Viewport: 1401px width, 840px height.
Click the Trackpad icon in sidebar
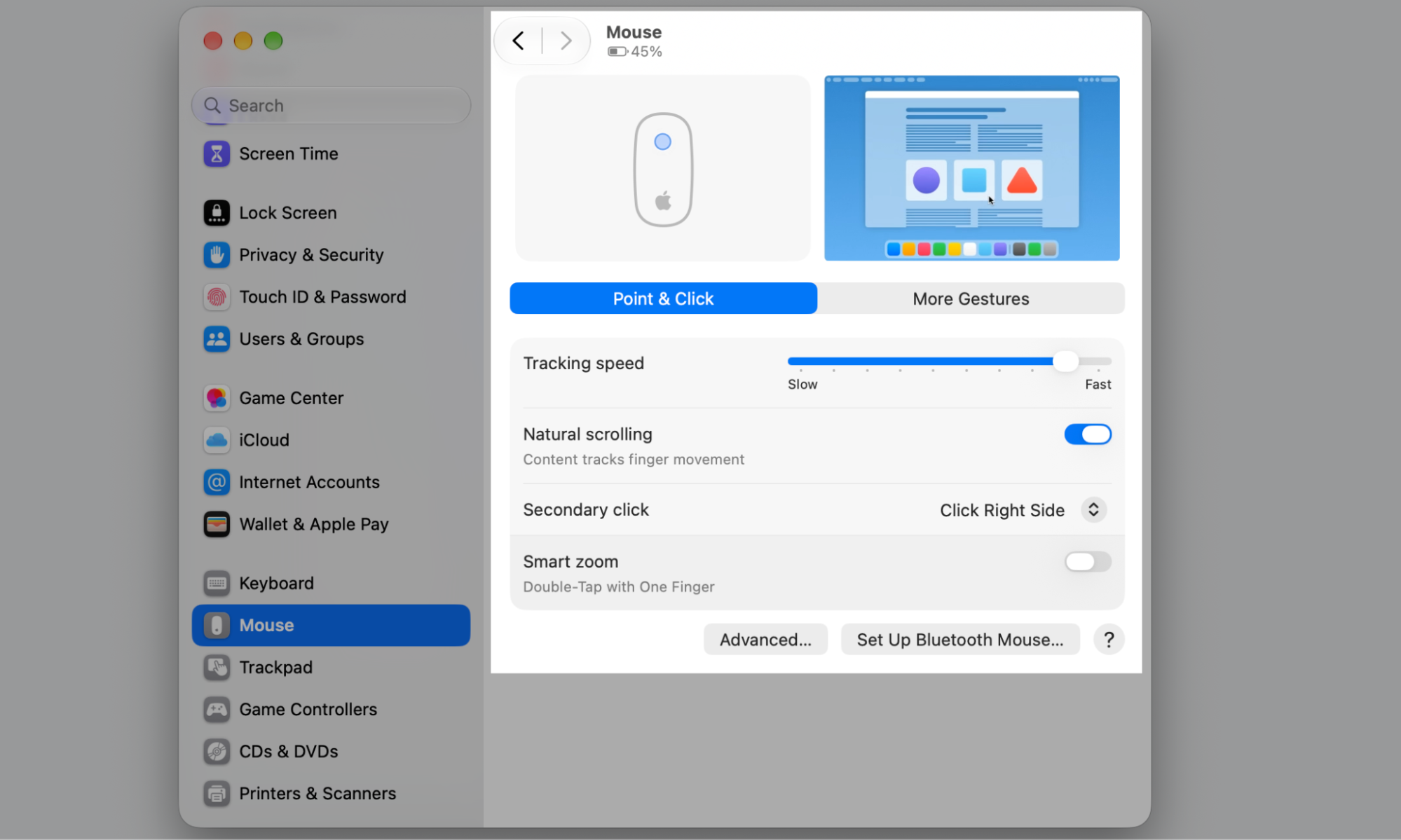tap(217, 667)
